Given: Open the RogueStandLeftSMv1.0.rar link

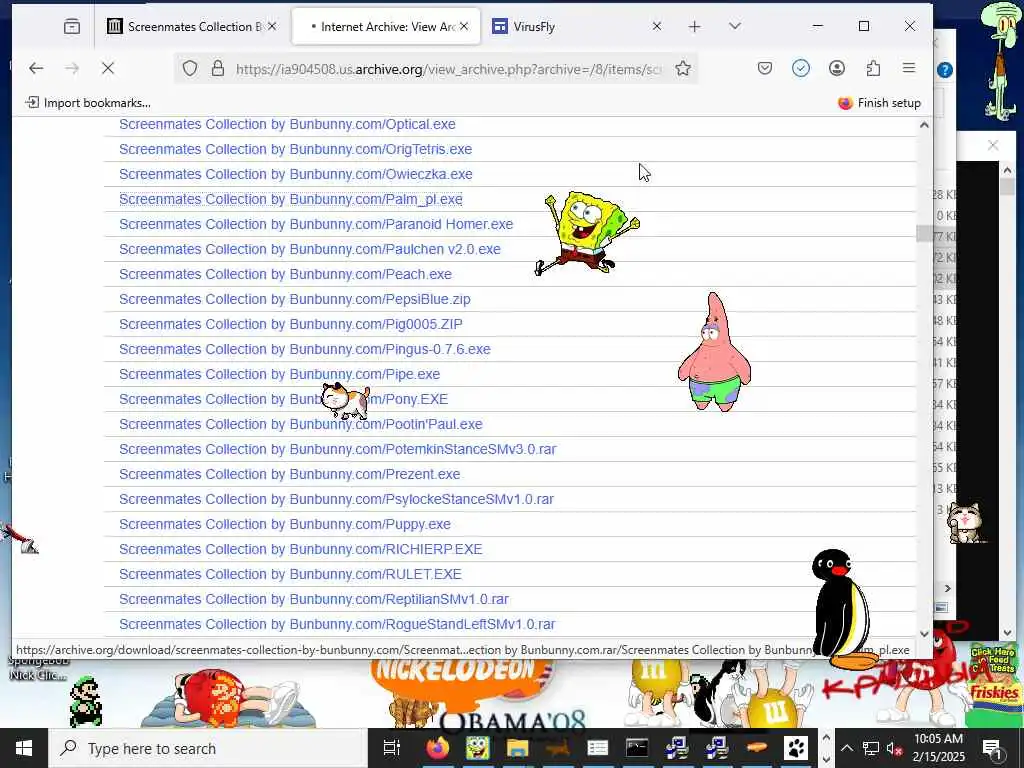Looking at the screenshot, I should coord(337,624).
